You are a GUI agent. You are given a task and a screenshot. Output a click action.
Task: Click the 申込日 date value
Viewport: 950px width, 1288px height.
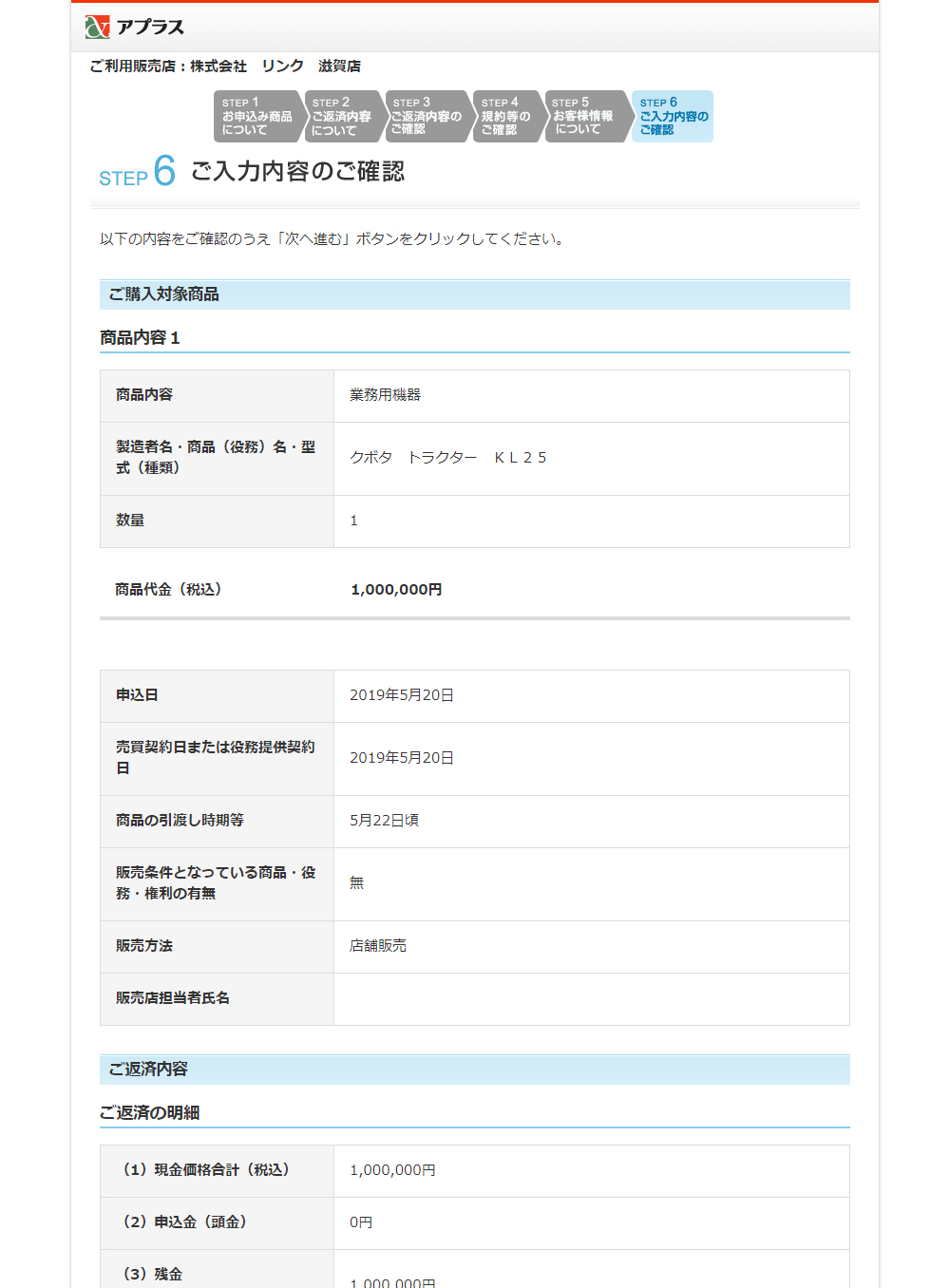pos(401,695)
